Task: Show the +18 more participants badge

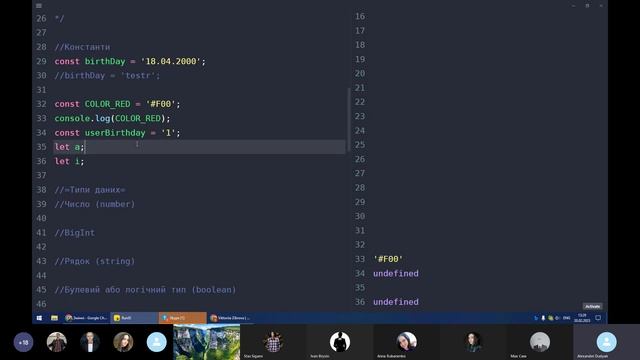Action: 23,342
